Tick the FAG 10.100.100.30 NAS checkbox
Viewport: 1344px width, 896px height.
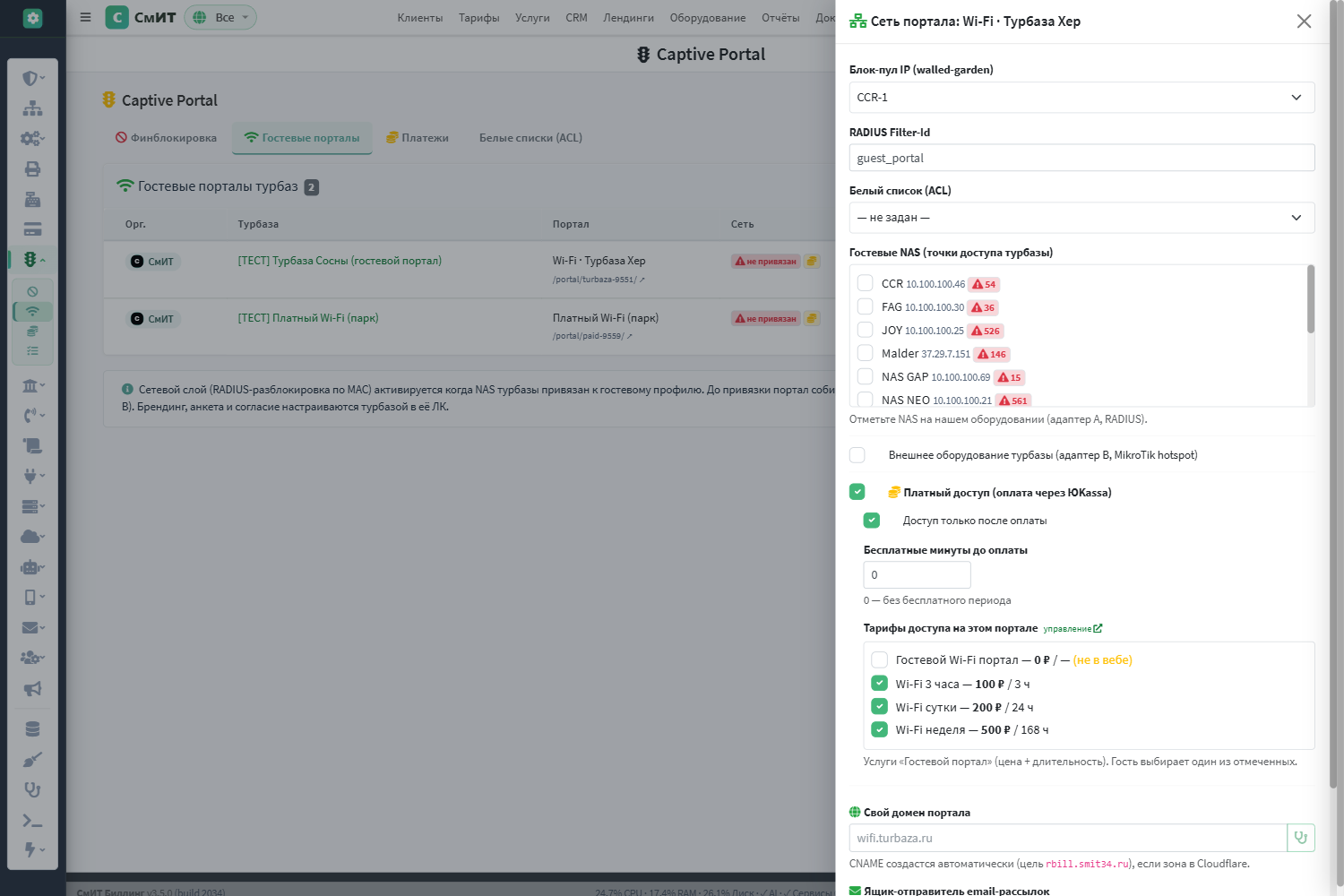point(865,306)
